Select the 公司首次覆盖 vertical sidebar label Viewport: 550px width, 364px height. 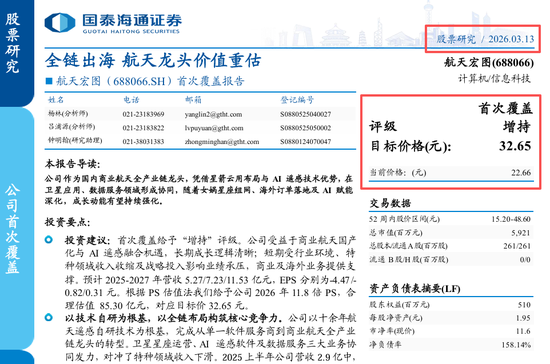point(12,228)
